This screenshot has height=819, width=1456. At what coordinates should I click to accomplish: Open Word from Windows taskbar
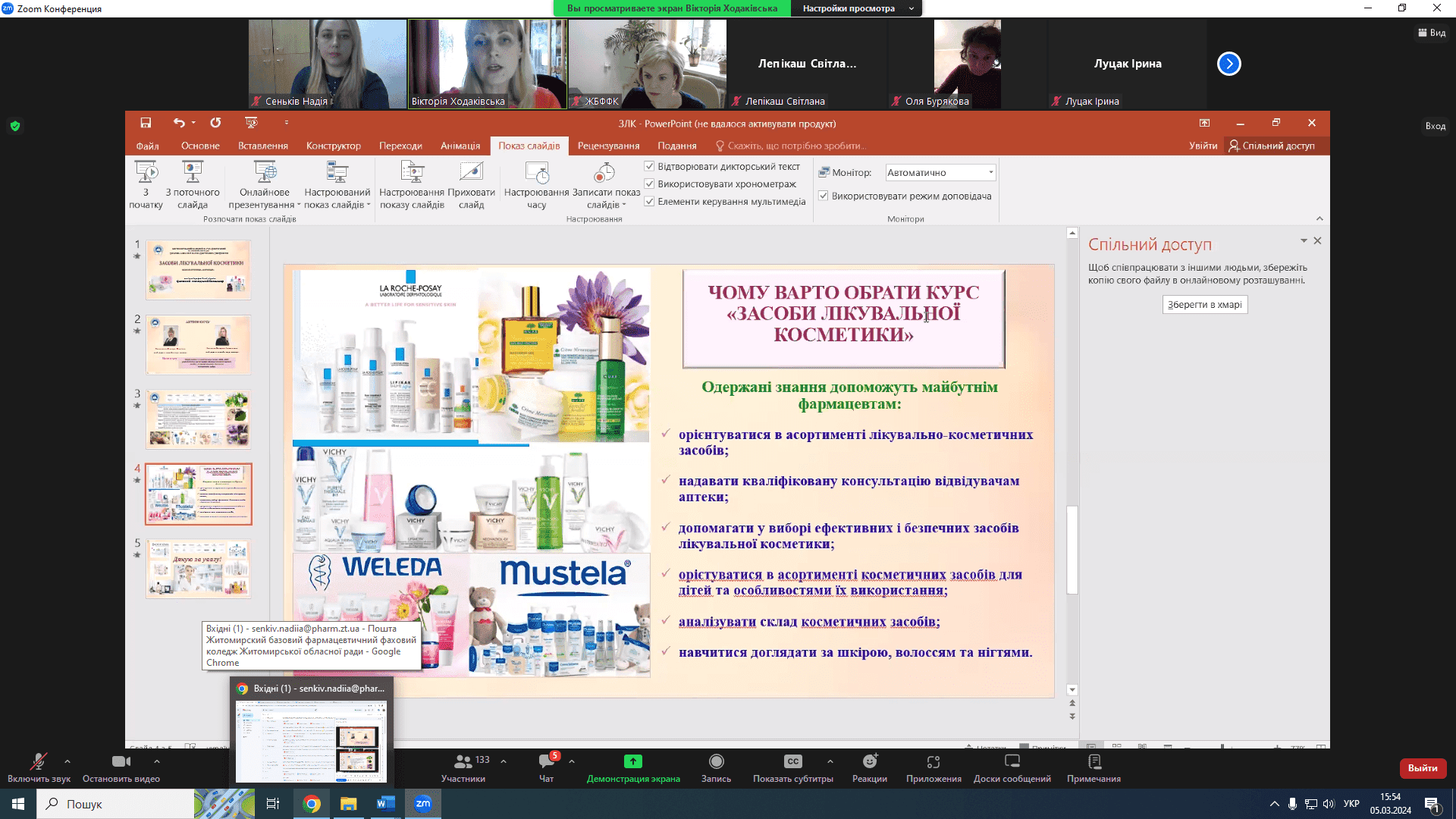pyautogui.click(x=386, y=804)
